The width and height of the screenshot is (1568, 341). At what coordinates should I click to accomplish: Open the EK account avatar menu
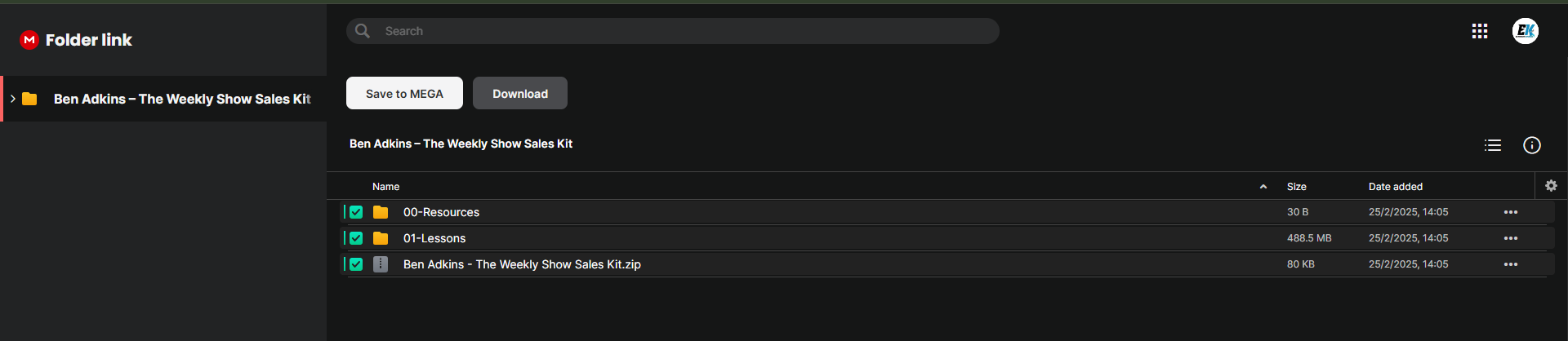tap(1525, 31)
